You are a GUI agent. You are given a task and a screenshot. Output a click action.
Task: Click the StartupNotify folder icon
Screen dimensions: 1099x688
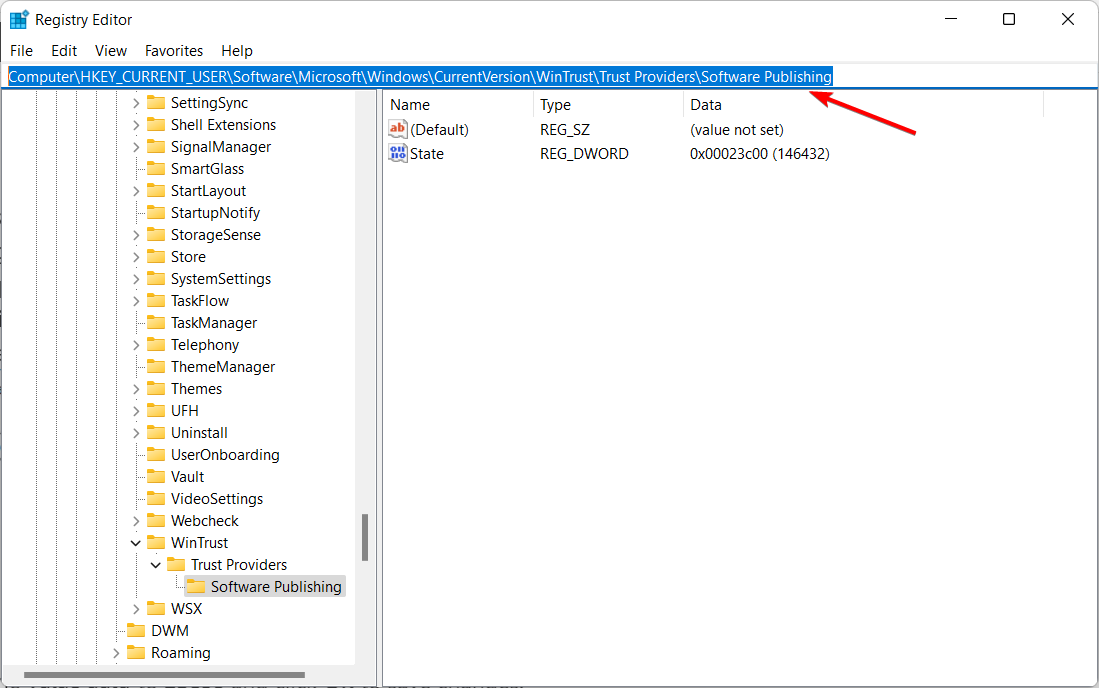coord(156,213)
